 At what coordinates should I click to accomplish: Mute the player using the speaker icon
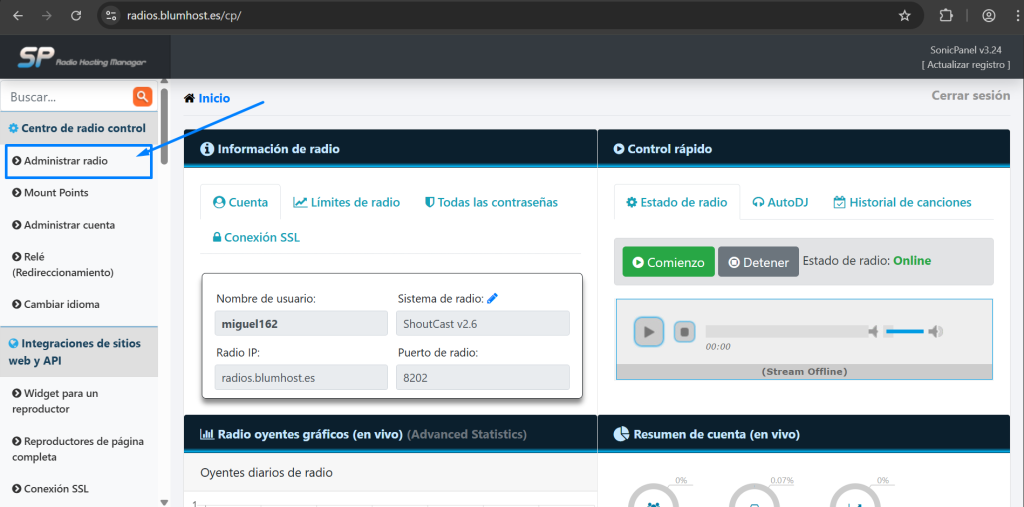(x=873, y=331)
